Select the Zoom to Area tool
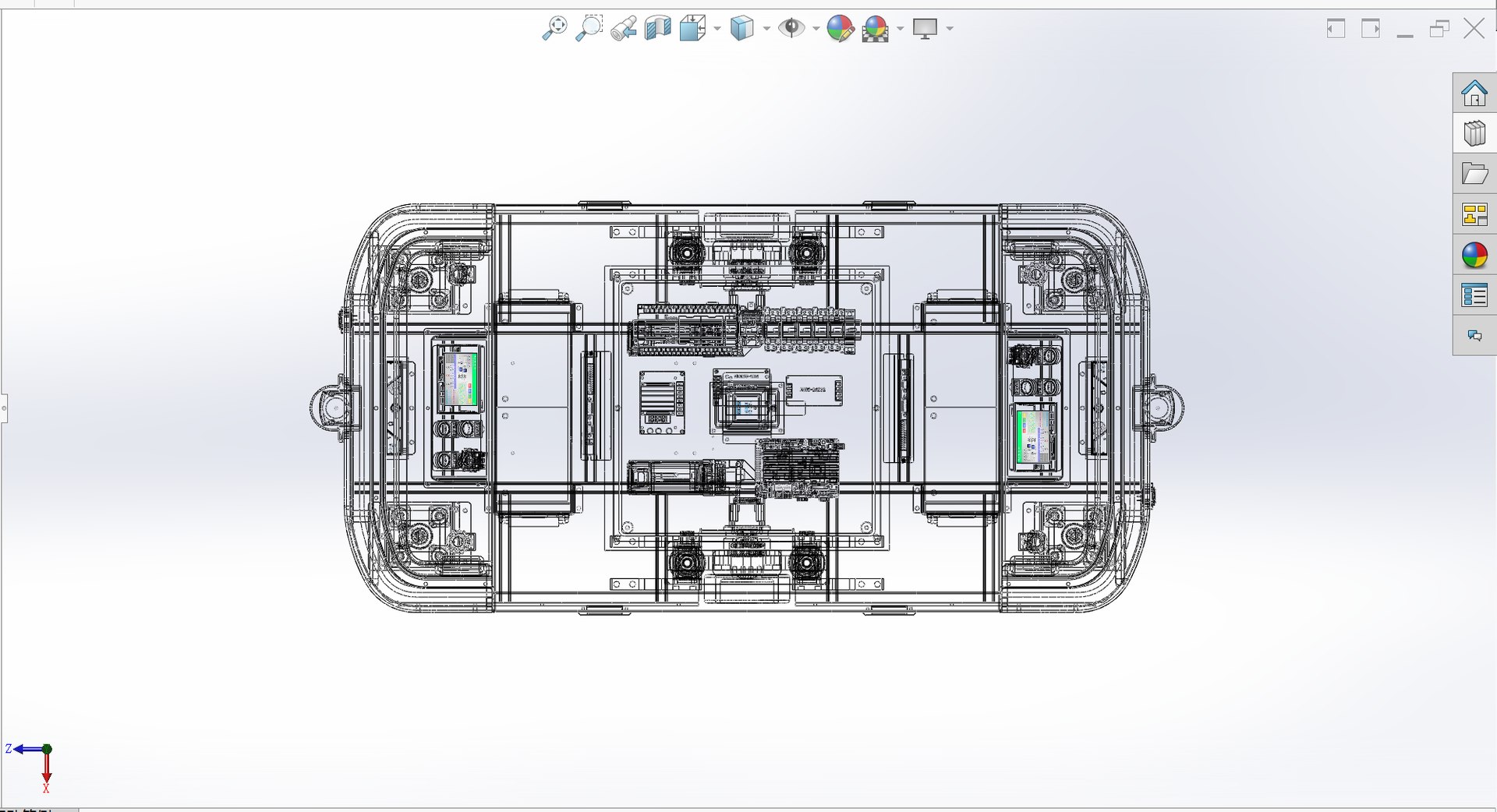This screenshot has height=812, width=1497. tap(589, 29)
